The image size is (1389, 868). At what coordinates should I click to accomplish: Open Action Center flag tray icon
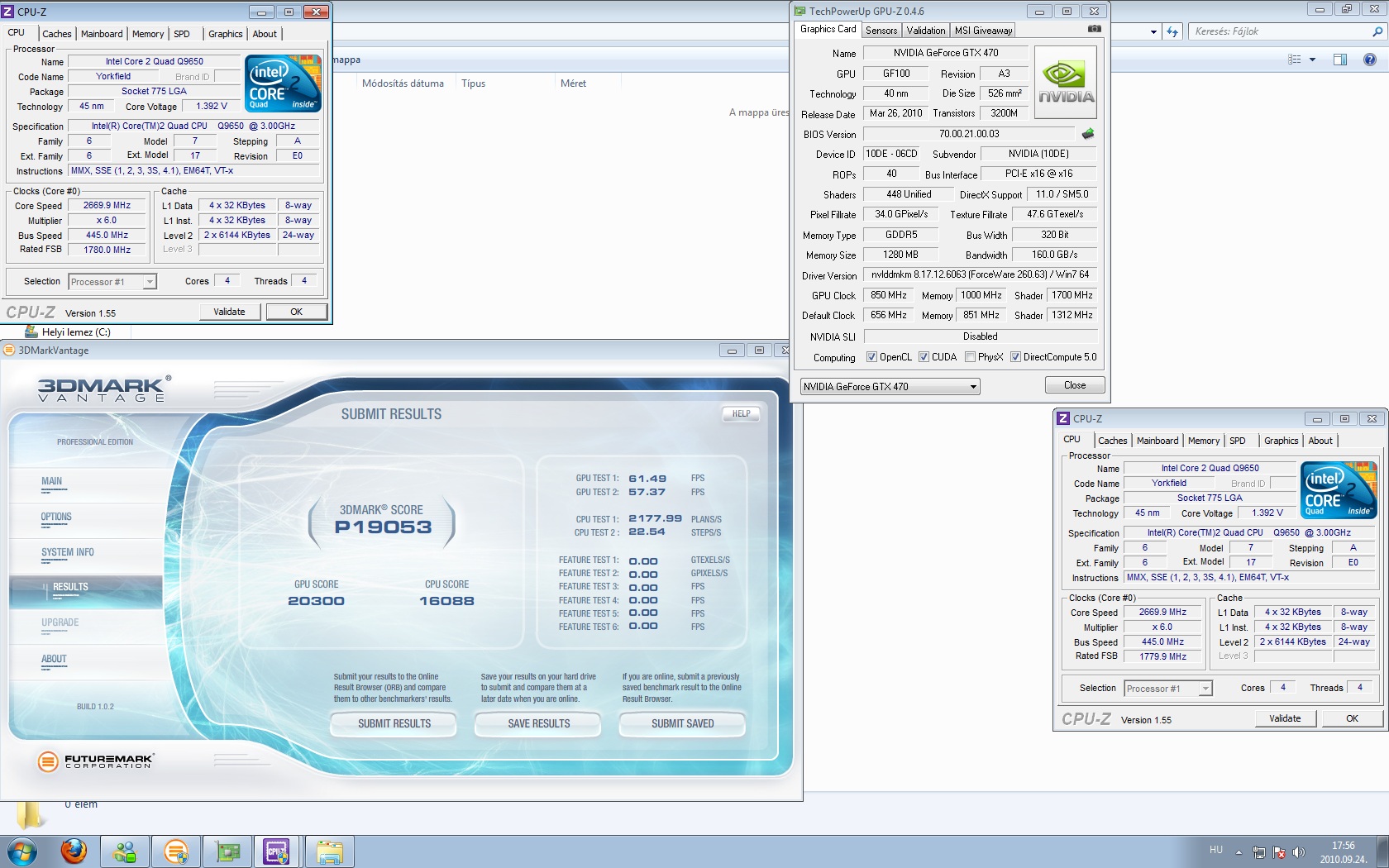coord(1279,852)
